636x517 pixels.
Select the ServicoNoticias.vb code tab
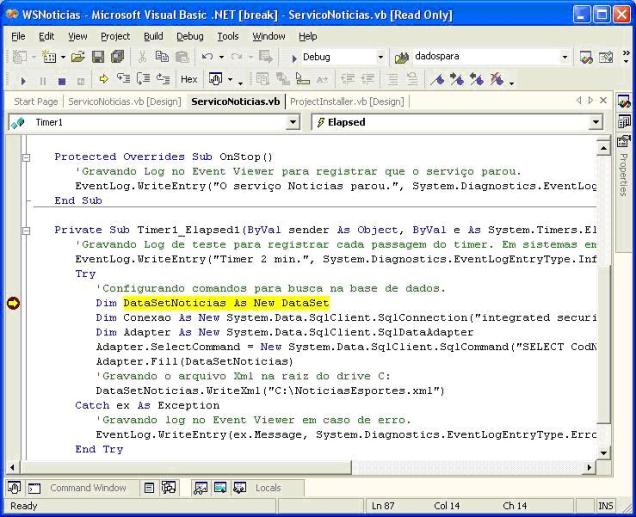tap(236, 101)
